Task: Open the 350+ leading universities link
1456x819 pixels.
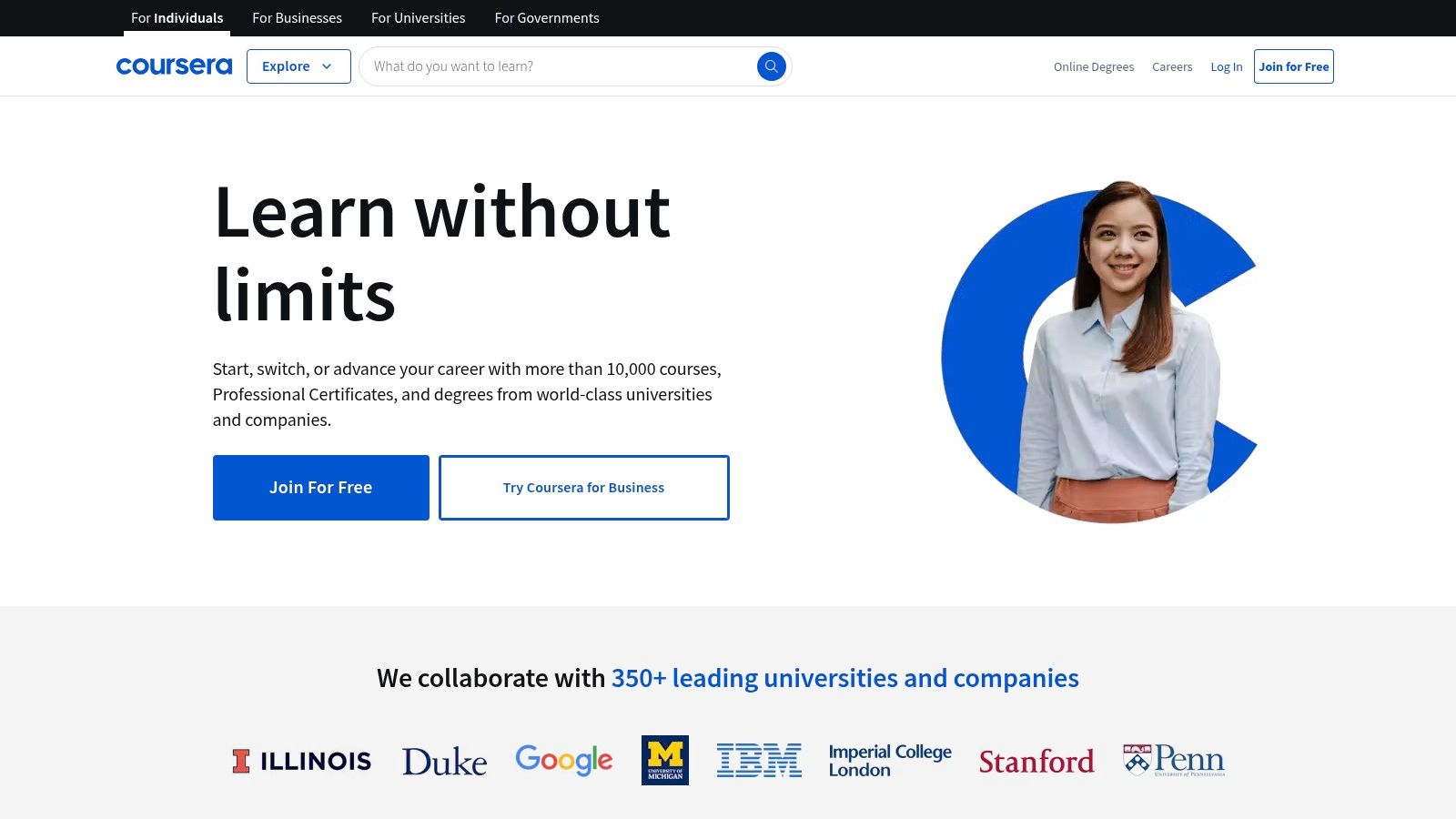Action: pyautogui.click(x=845, y=678)
